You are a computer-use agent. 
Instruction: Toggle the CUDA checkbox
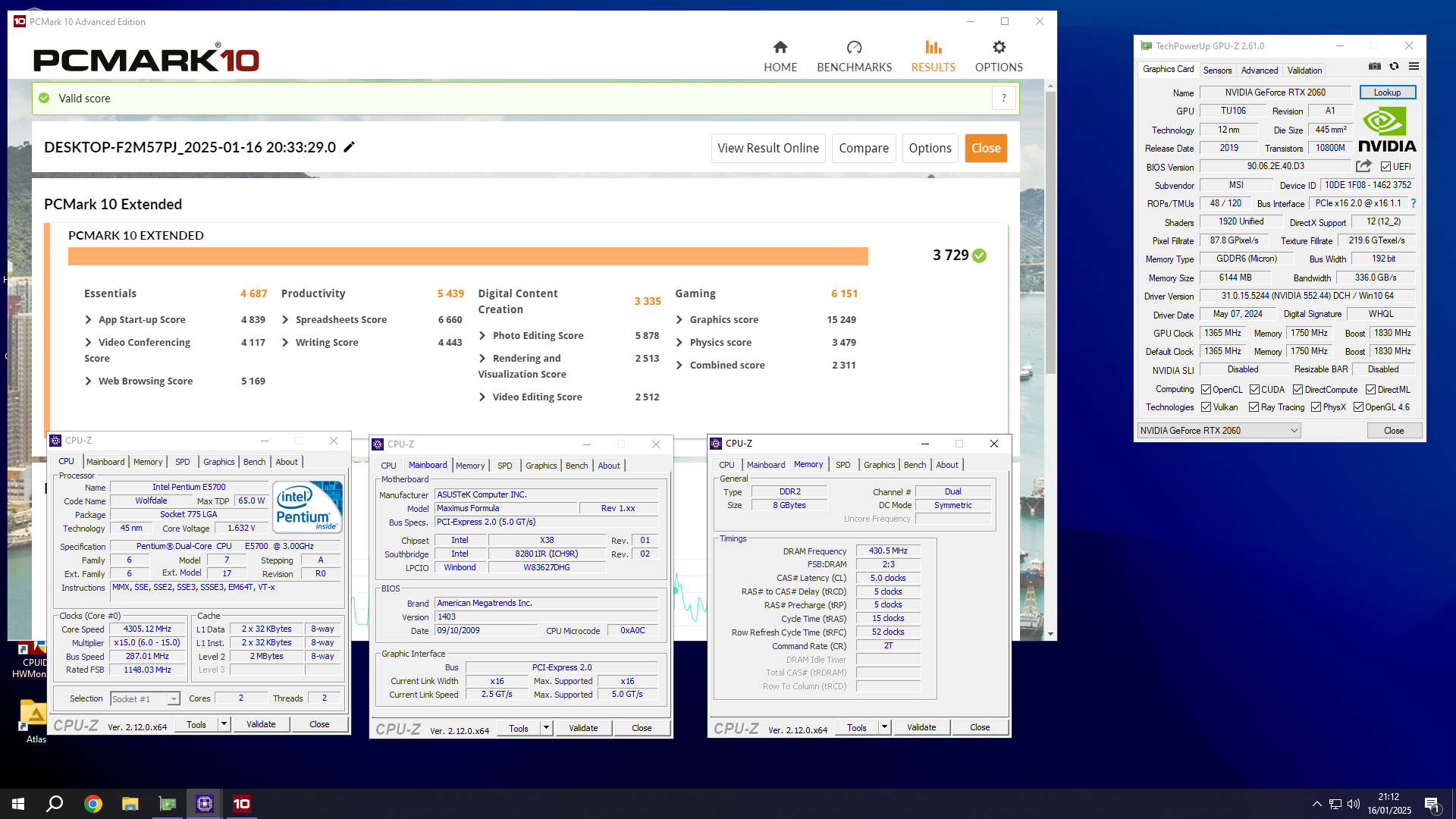click(x=1254, y=390)
